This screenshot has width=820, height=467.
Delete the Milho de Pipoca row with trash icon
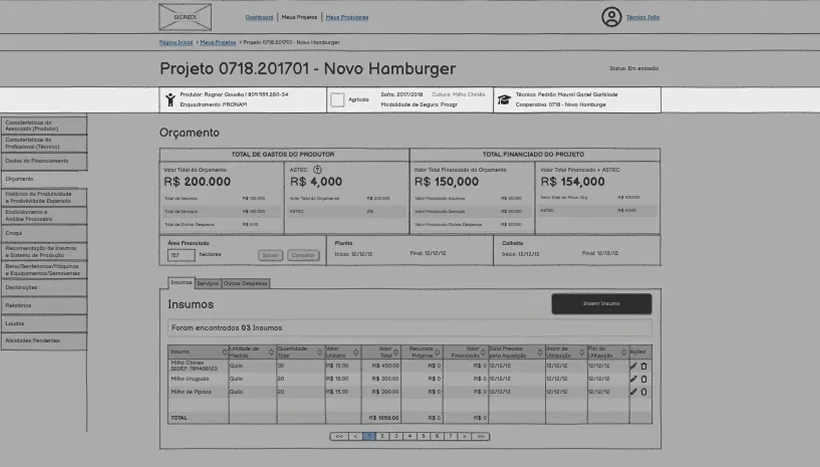coord(644,392)
